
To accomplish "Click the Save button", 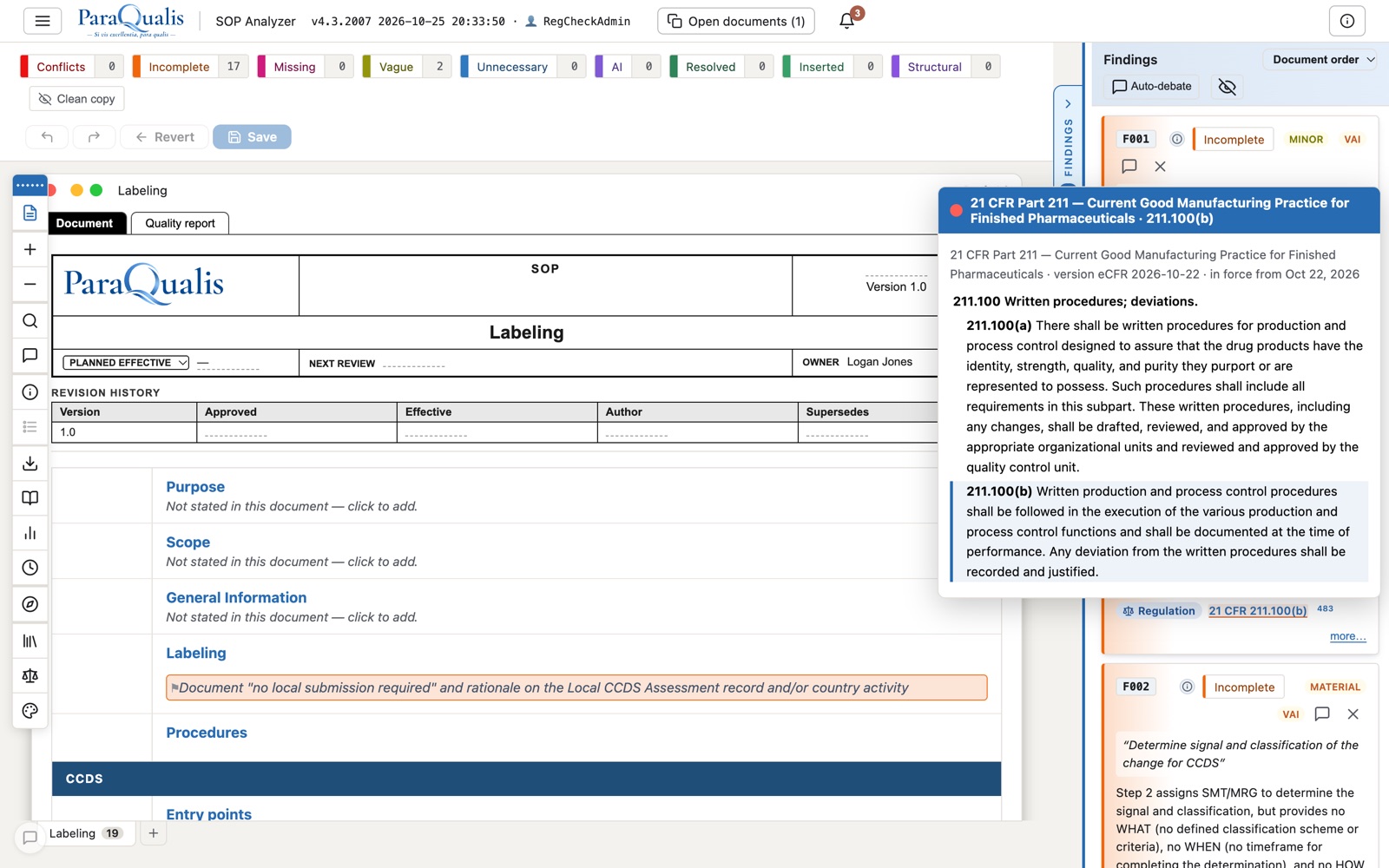I will 252,137.
